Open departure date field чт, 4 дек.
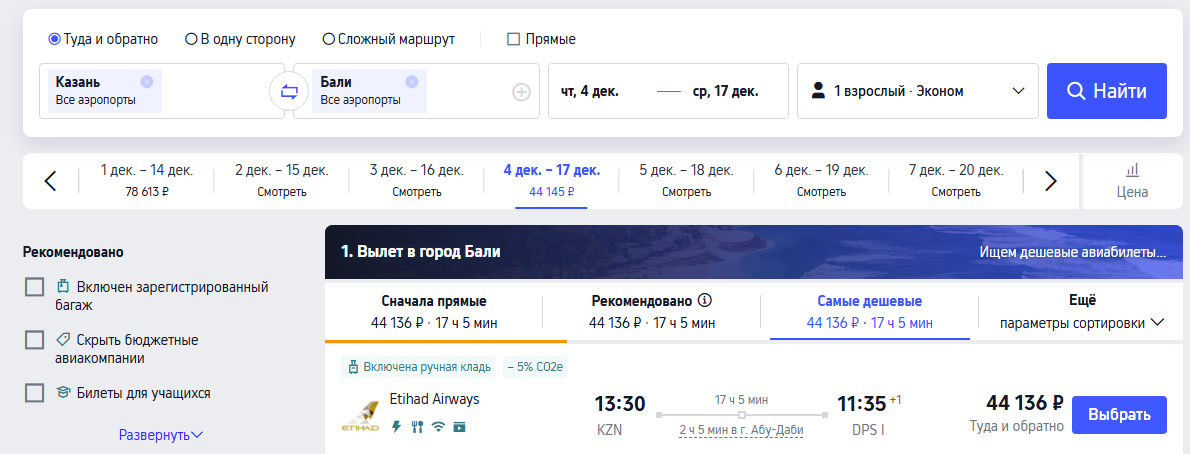The width and height of the screenshot is (1190, 454). (x=590, y=91)
